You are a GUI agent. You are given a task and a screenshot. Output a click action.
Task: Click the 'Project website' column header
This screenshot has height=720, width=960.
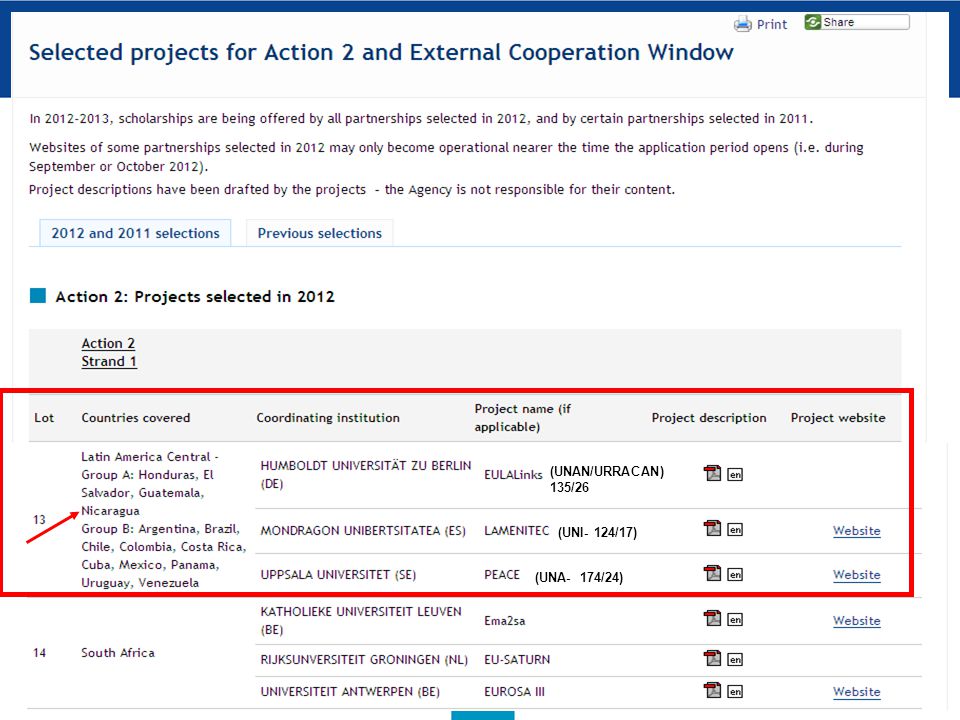pos(838,418)
